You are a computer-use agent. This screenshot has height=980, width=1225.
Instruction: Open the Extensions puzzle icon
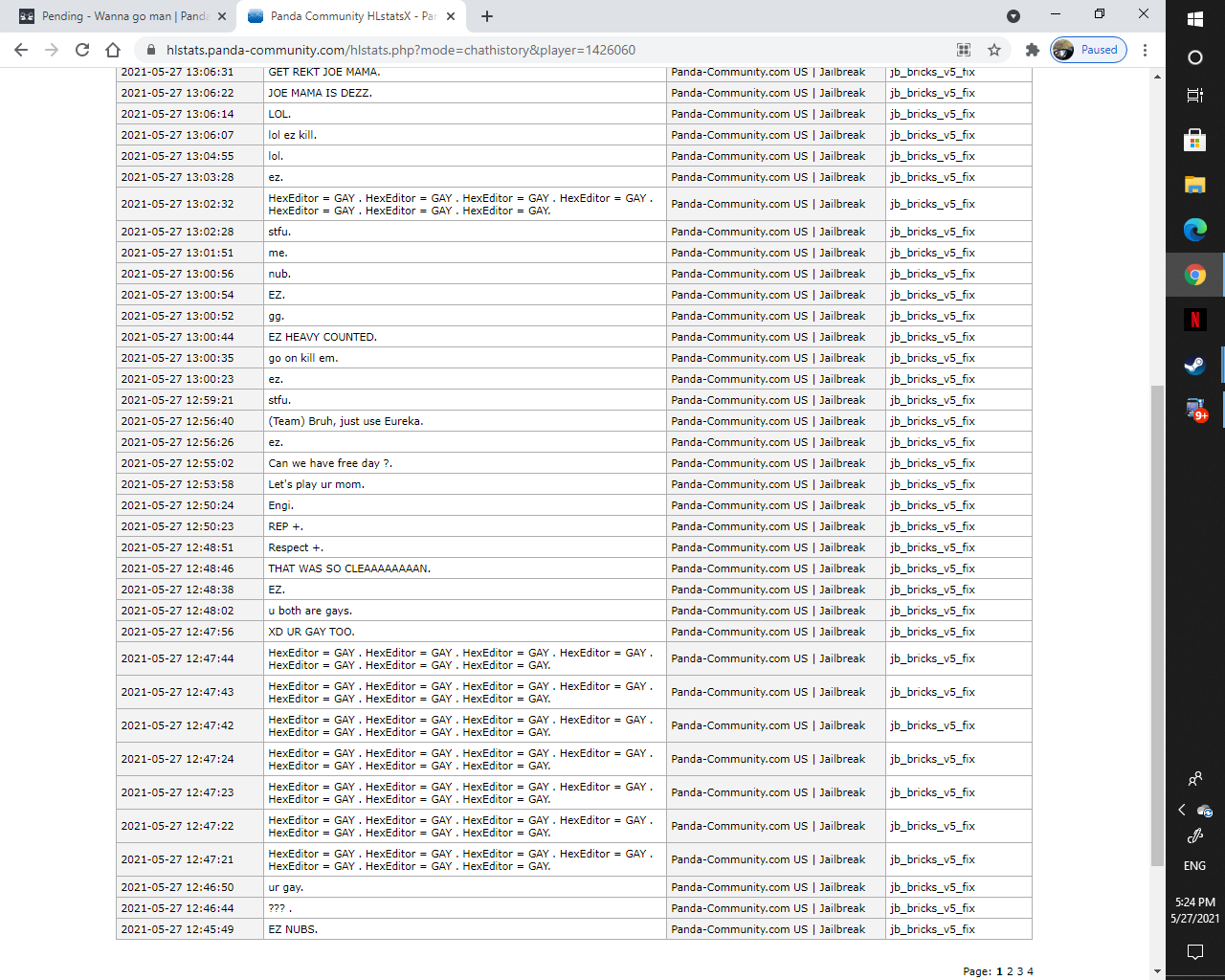pos(1032,50)
